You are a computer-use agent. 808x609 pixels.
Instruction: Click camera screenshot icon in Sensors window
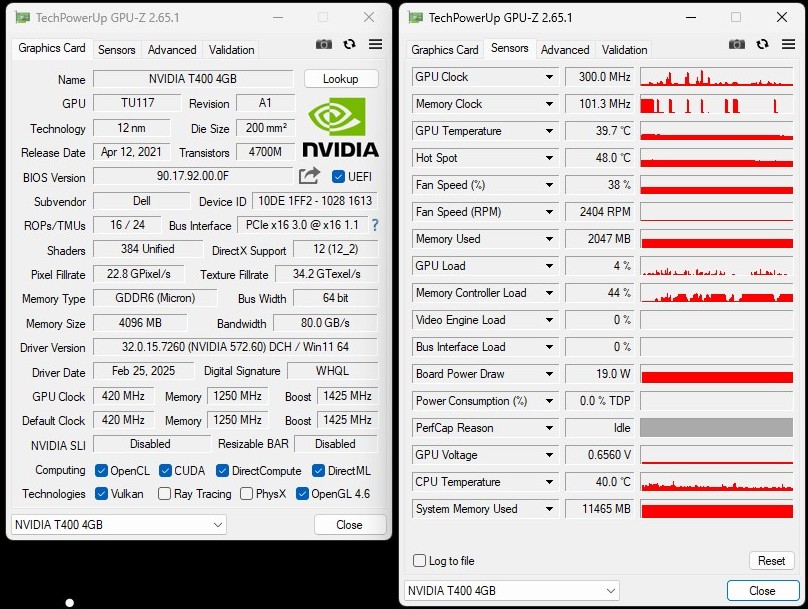737,44
